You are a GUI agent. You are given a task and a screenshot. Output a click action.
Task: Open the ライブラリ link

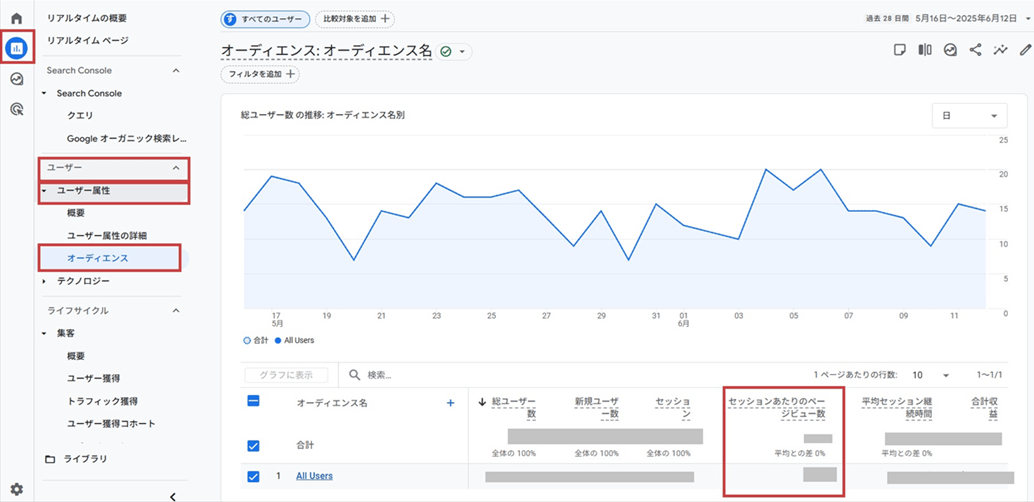click(85, 459)
